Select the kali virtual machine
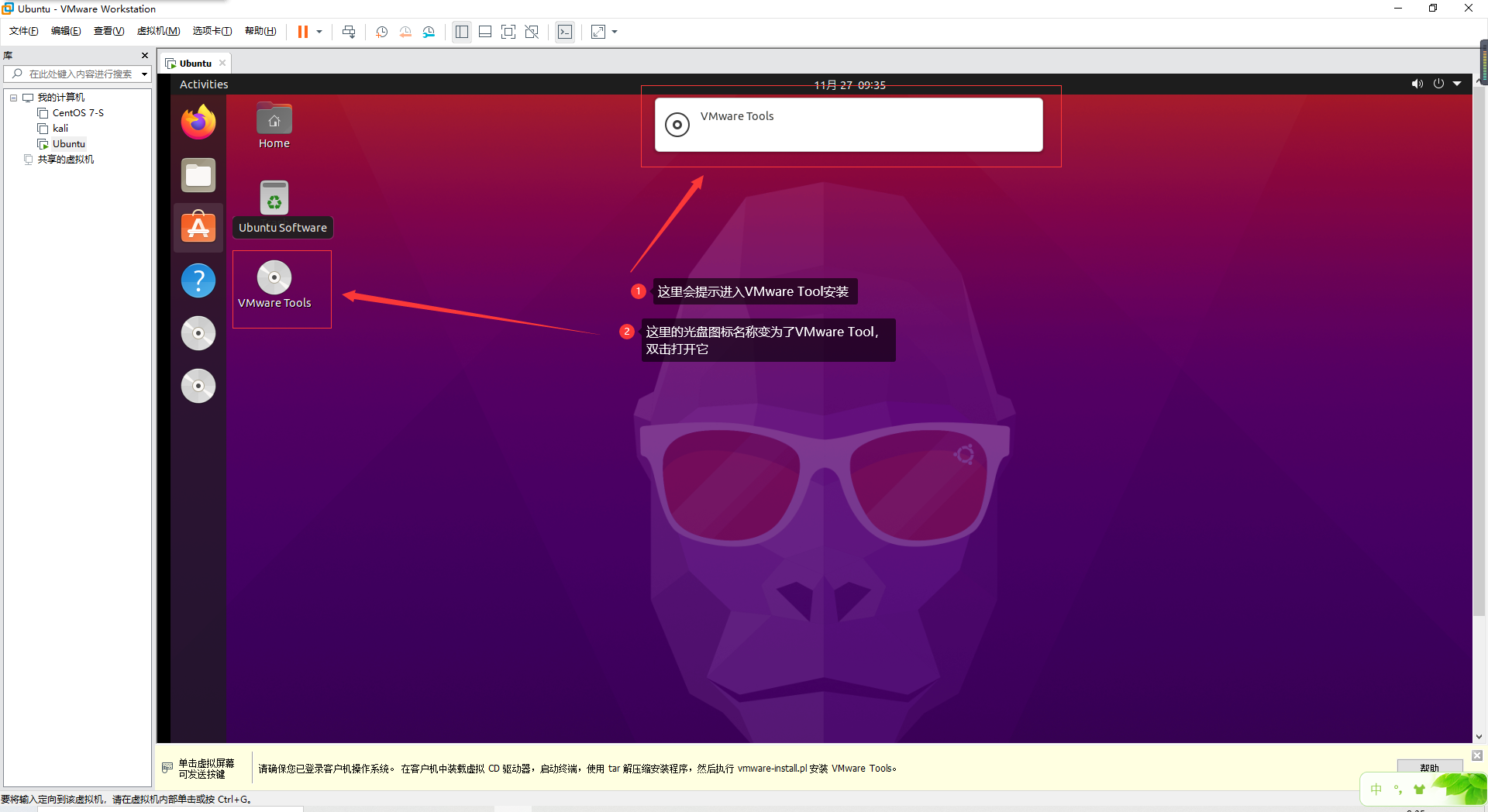Viewport: 1488px width, 812px height. [x=60, y=128]
